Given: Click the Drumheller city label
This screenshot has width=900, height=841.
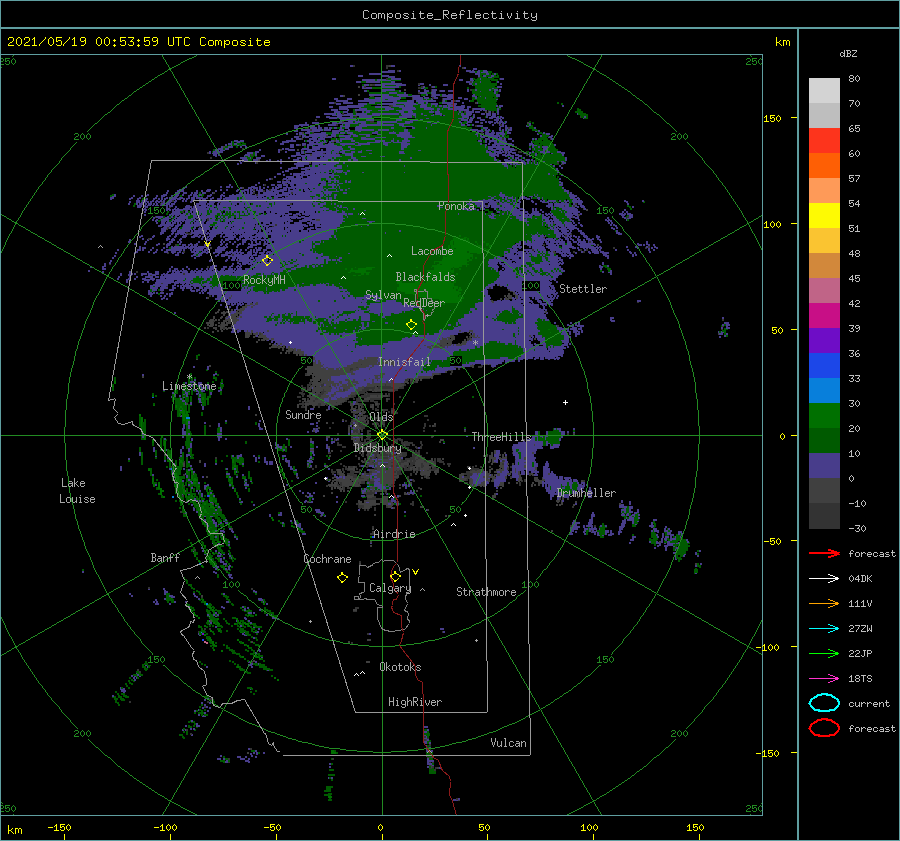Looking at the screenshot, I should [x=586, y=493].
